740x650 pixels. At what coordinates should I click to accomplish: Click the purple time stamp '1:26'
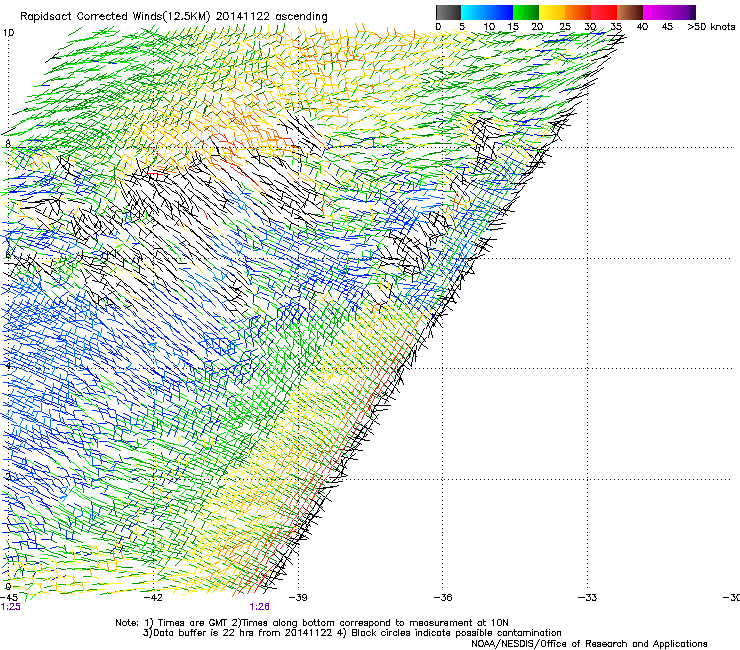260,607
